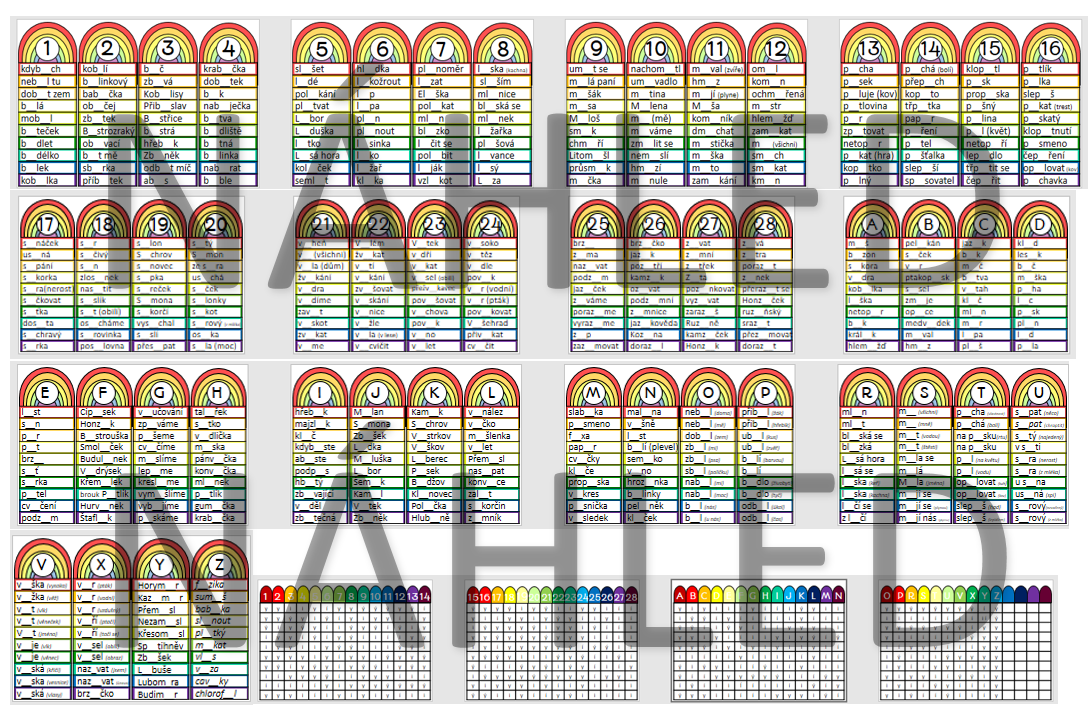
Task: Click the word 'l_kožrout' in card 6
Action: pos(379,82)
